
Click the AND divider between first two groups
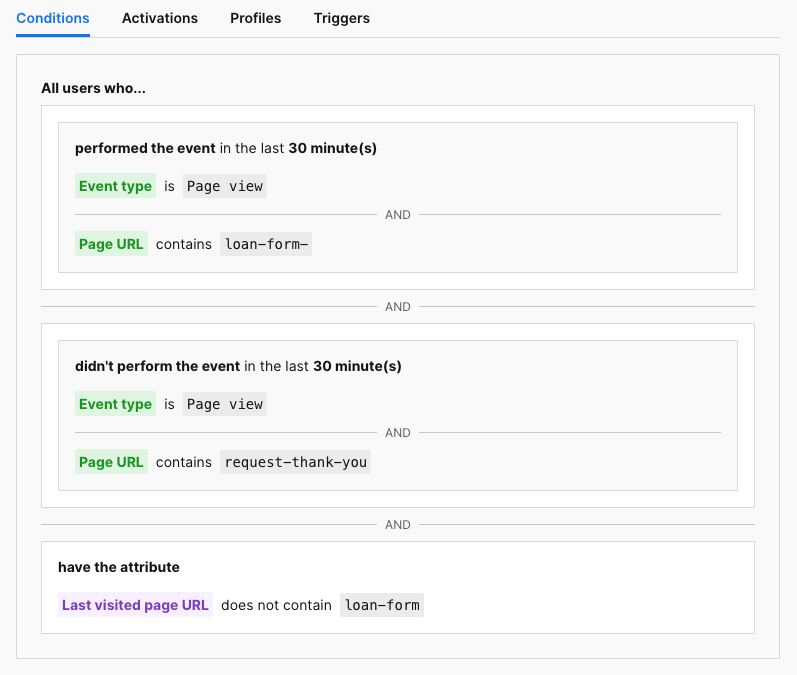[x=398, y=307]
